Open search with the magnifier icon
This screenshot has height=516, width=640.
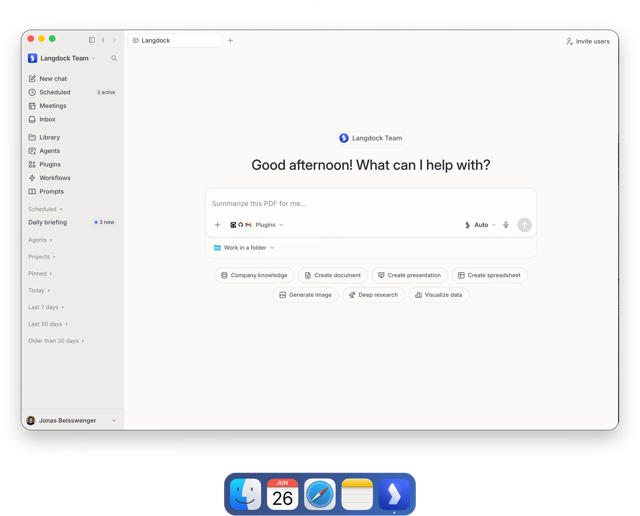tap(114, 58)
